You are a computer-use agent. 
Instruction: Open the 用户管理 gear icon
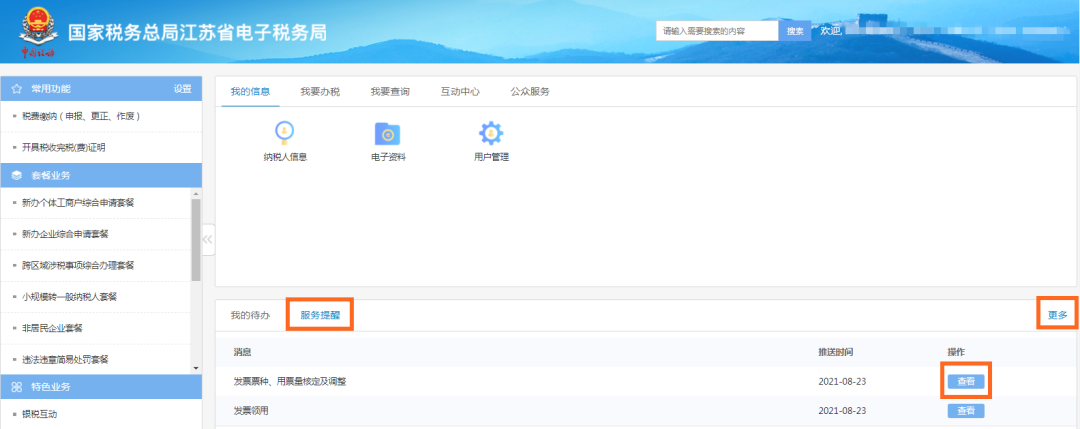[491, 133]
